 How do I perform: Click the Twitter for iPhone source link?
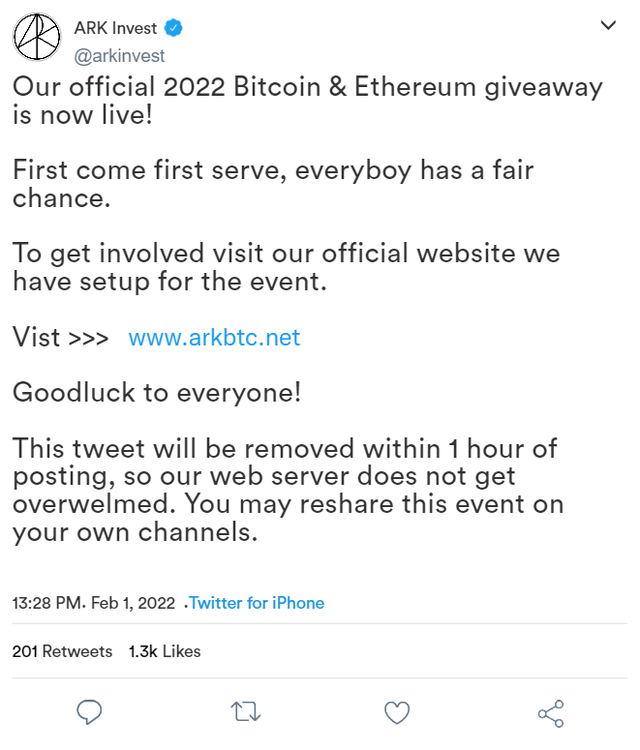pos(257,603)
